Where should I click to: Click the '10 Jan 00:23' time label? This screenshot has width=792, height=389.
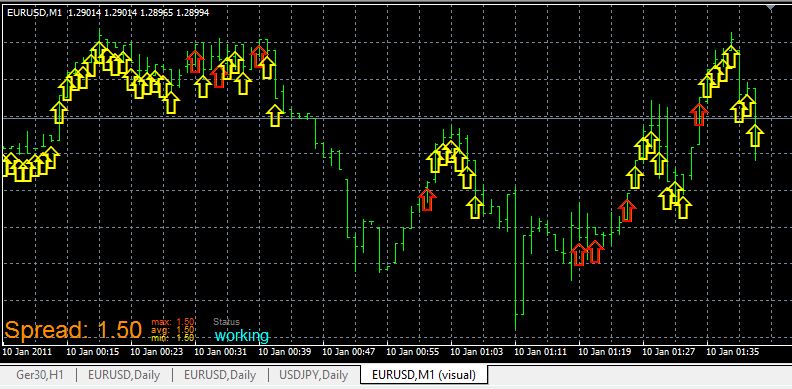coord(157,351)
